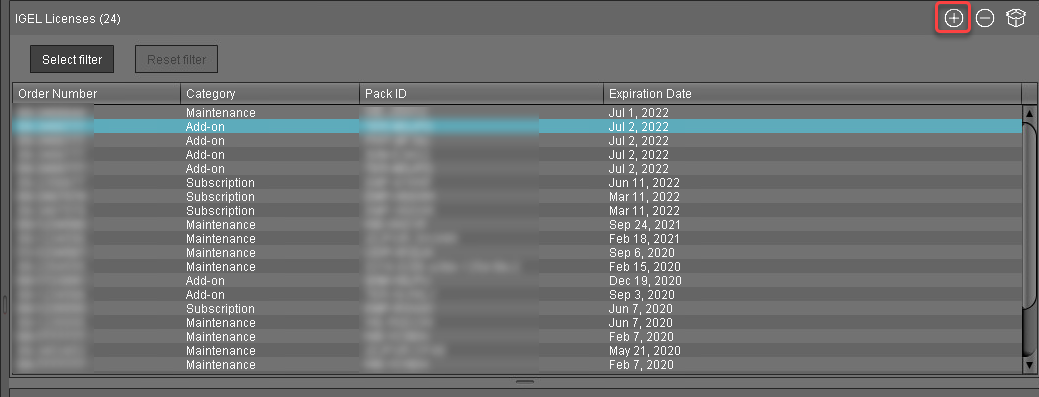Select the Maintenance row expiring Jul 1, 2022
The width and height of the screenshot is (1039, 397).
518,113
